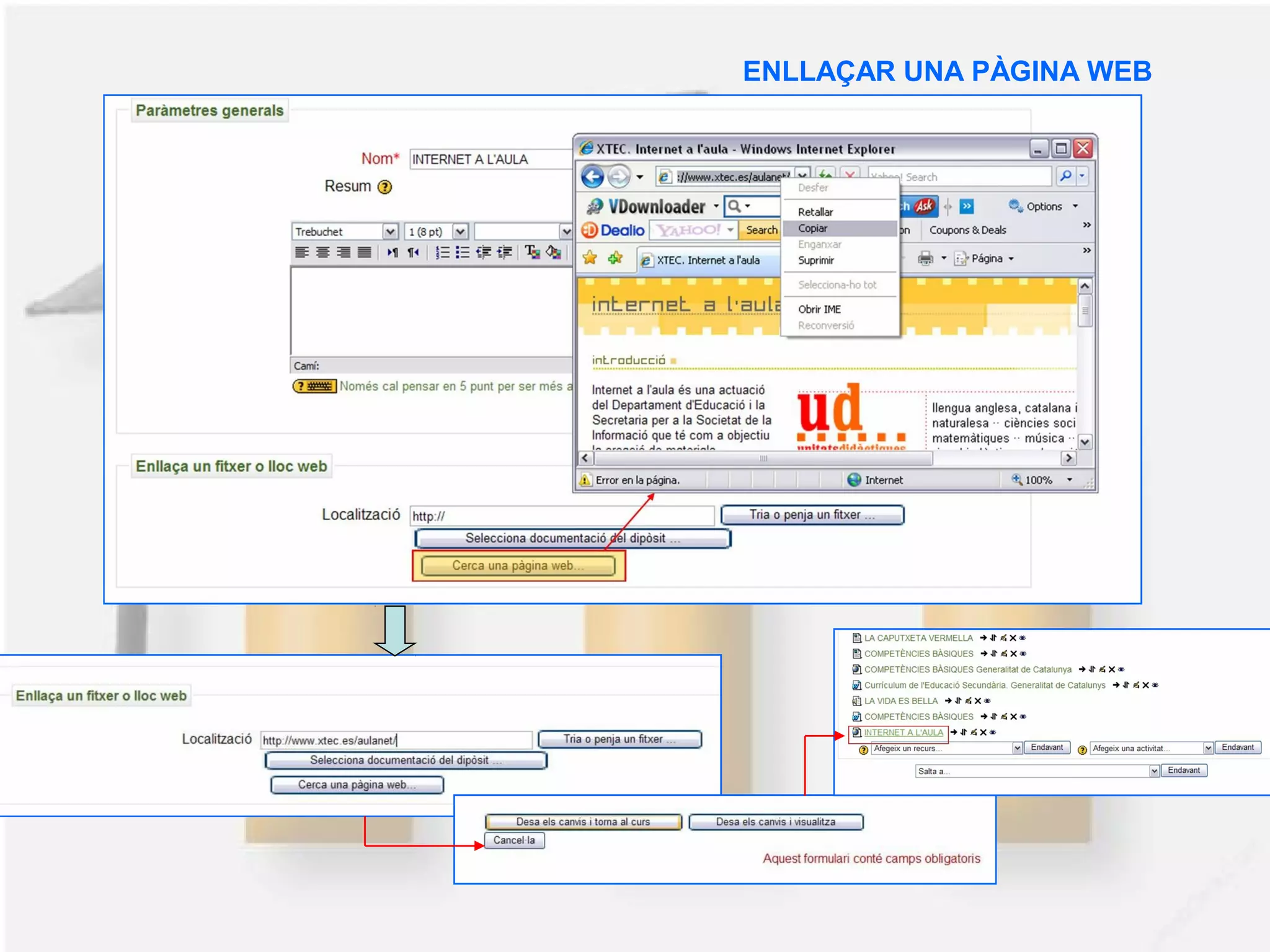Click the right-align text icon in the editor
1270x952 pixels.
344,252
